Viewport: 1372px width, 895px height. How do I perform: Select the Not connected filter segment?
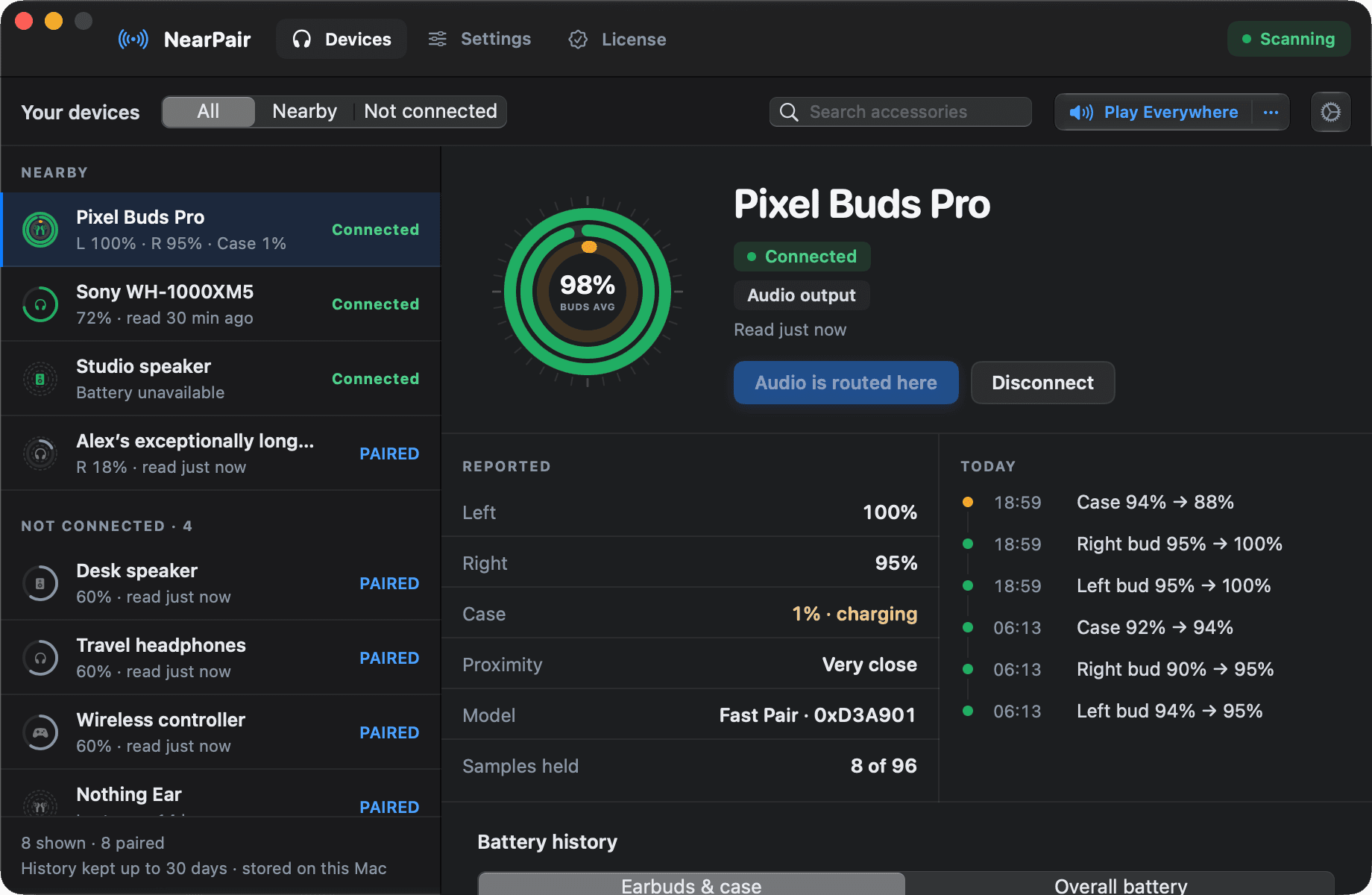pyautogui.click(x=430, y=112)
